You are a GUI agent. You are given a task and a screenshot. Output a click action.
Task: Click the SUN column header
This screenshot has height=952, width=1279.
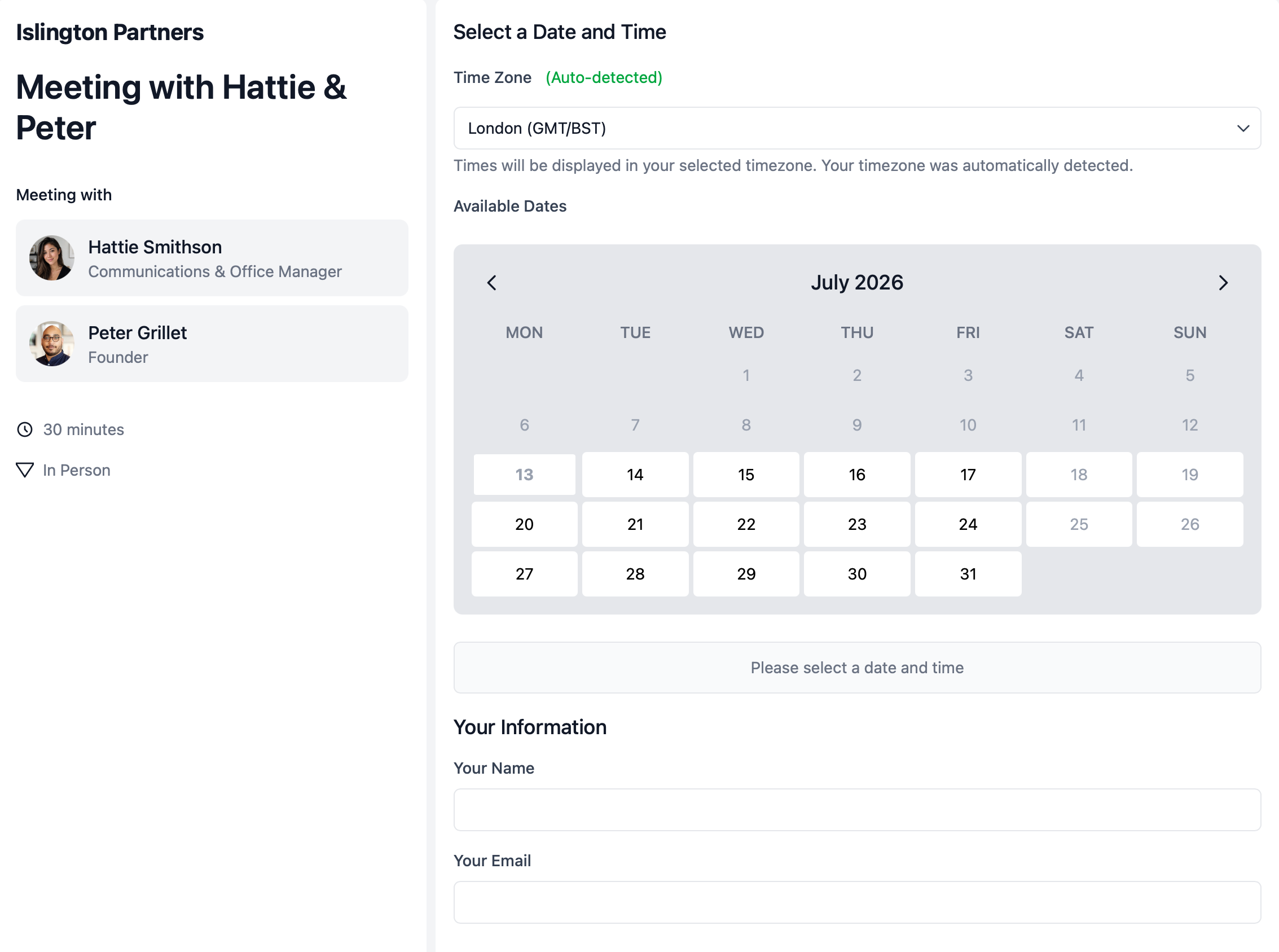pyautogui.click(x=1190, y=332)
